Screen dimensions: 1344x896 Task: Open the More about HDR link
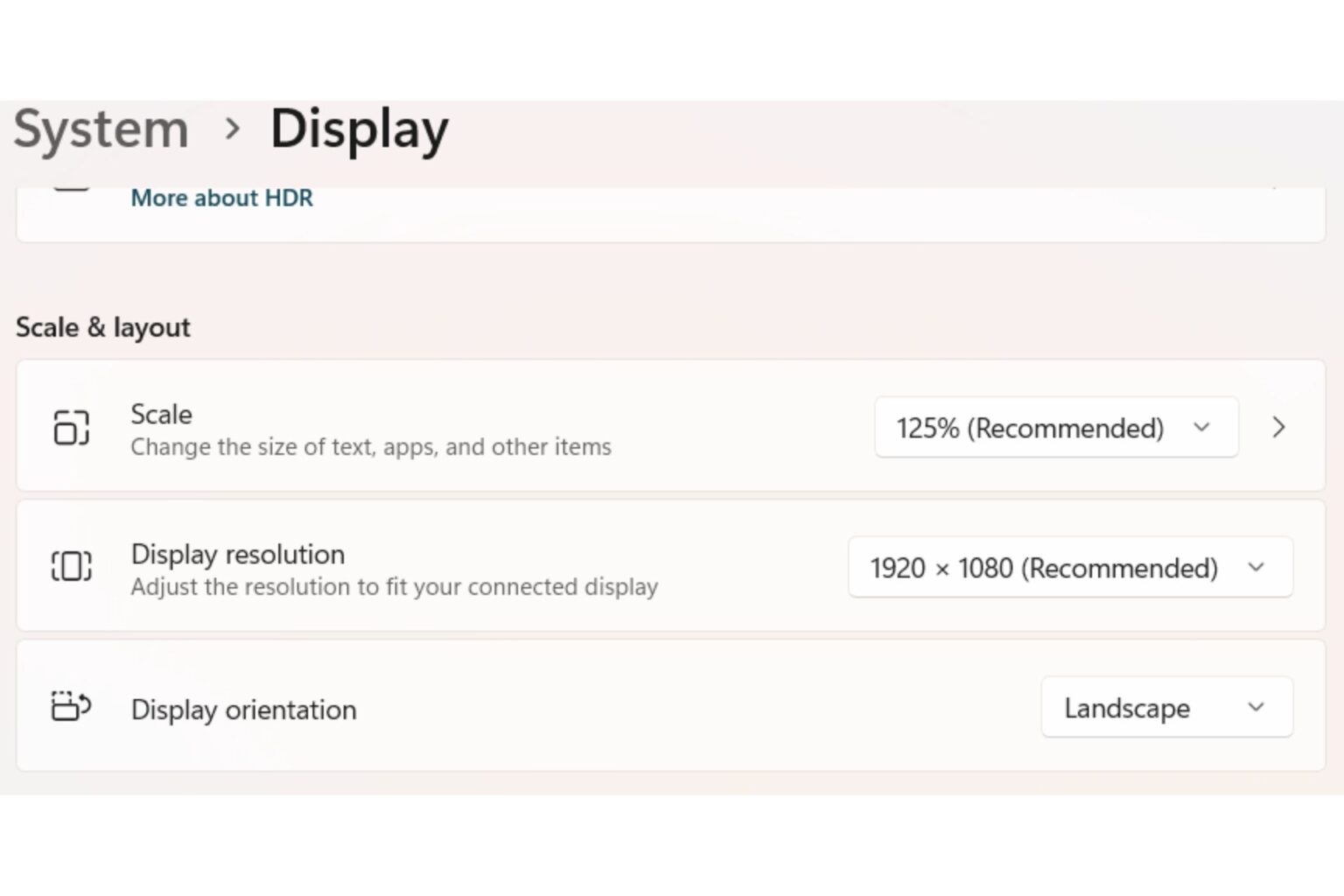pos(221,198)
